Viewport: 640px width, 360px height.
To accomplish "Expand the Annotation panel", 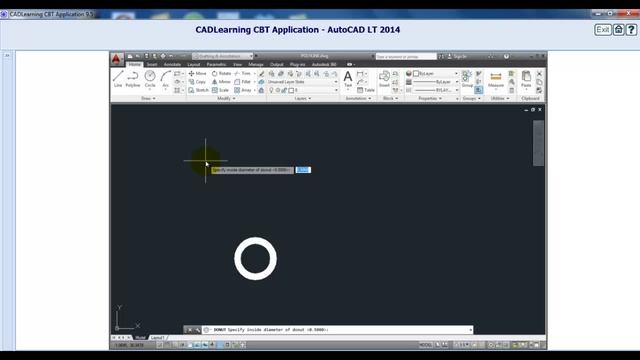I will (x=358, y=98).
